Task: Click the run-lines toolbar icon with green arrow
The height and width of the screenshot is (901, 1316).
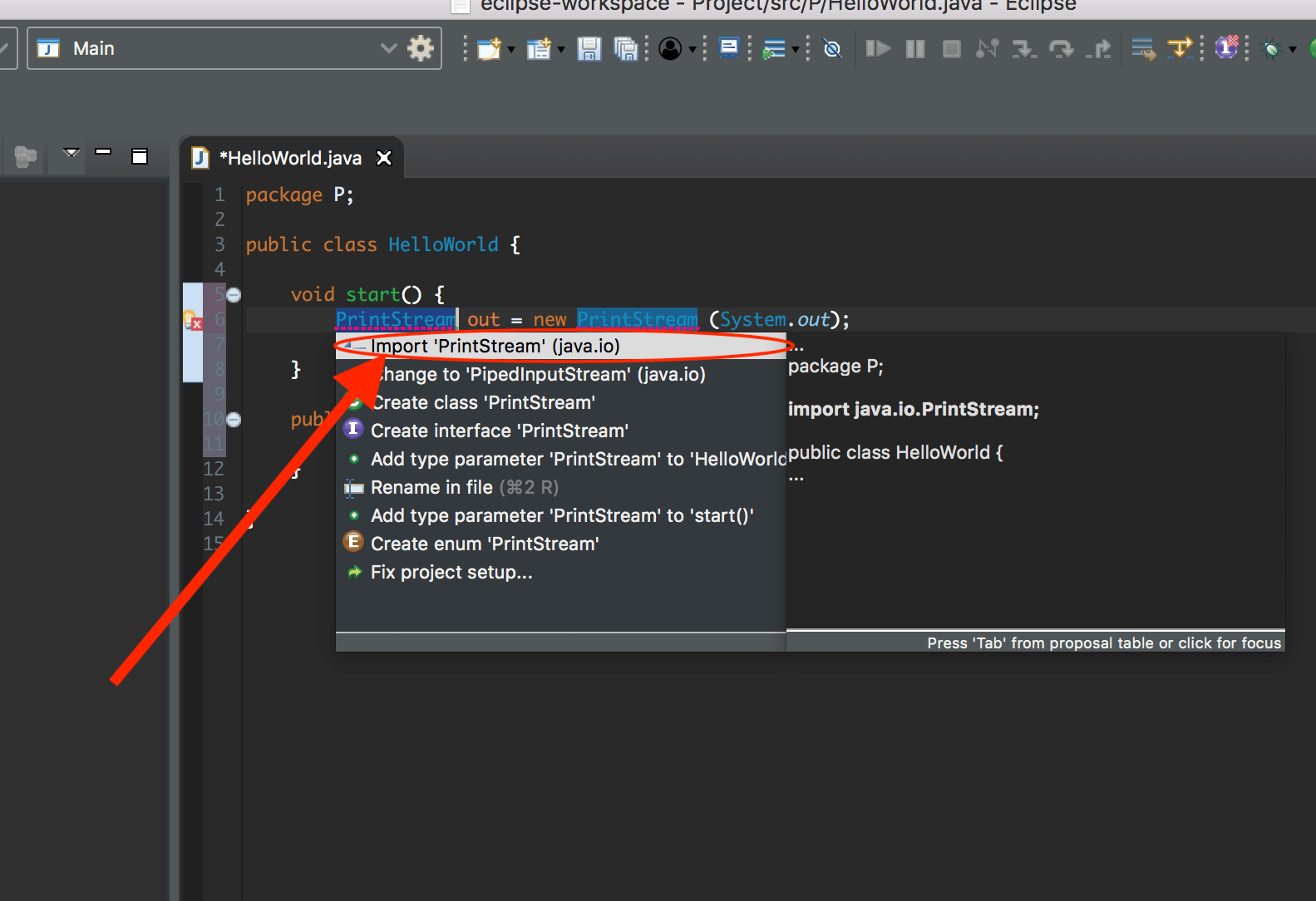Action: pos(774,49)
